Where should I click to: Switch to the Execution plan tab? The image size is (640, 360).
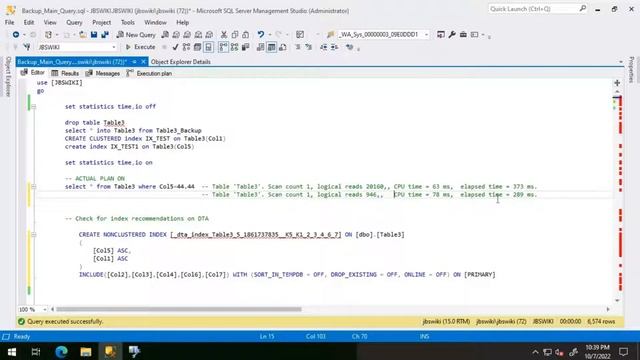tap(149, 73)
